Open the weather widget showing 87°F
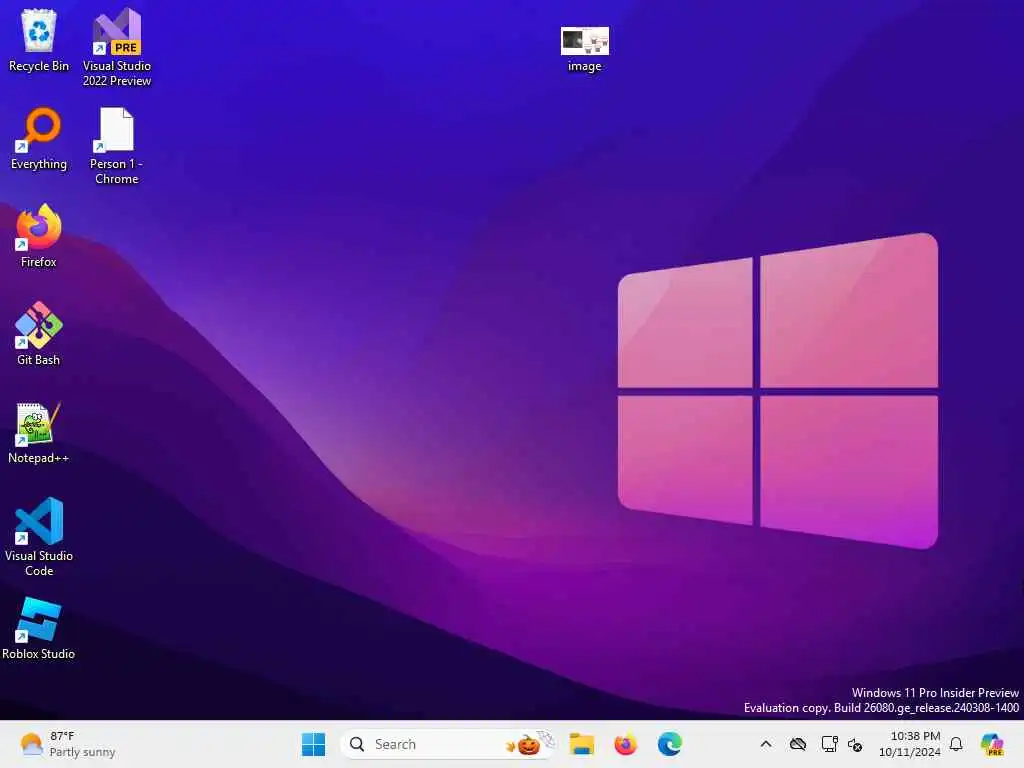The height and width of the screenshot is (768, 1024). point(68,744)
